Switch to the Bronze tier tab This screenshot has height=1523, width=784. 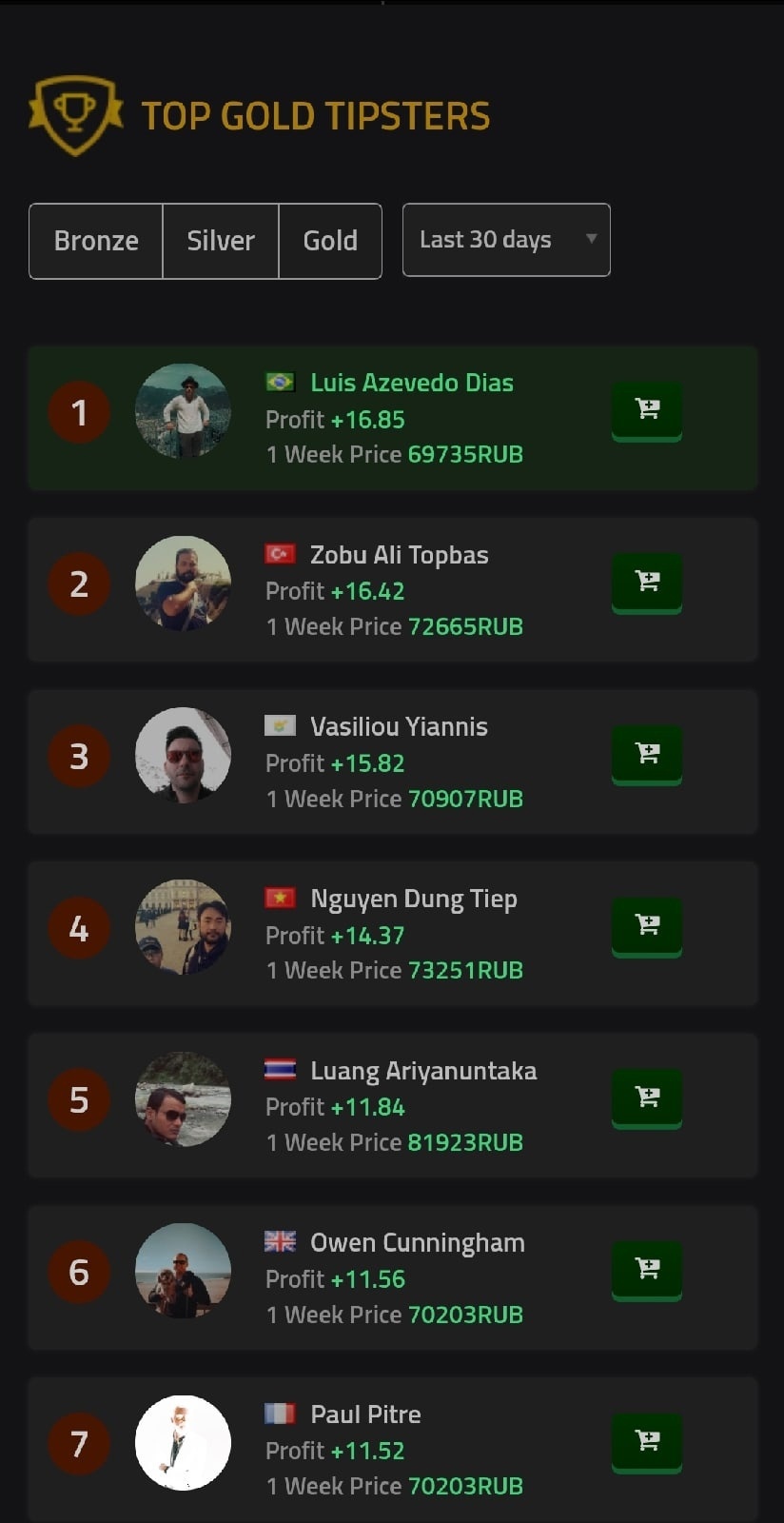pyautogui.click(x=96, y=241)
